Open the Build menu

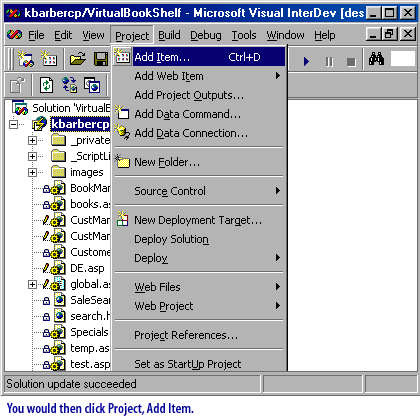pos(169,35)
